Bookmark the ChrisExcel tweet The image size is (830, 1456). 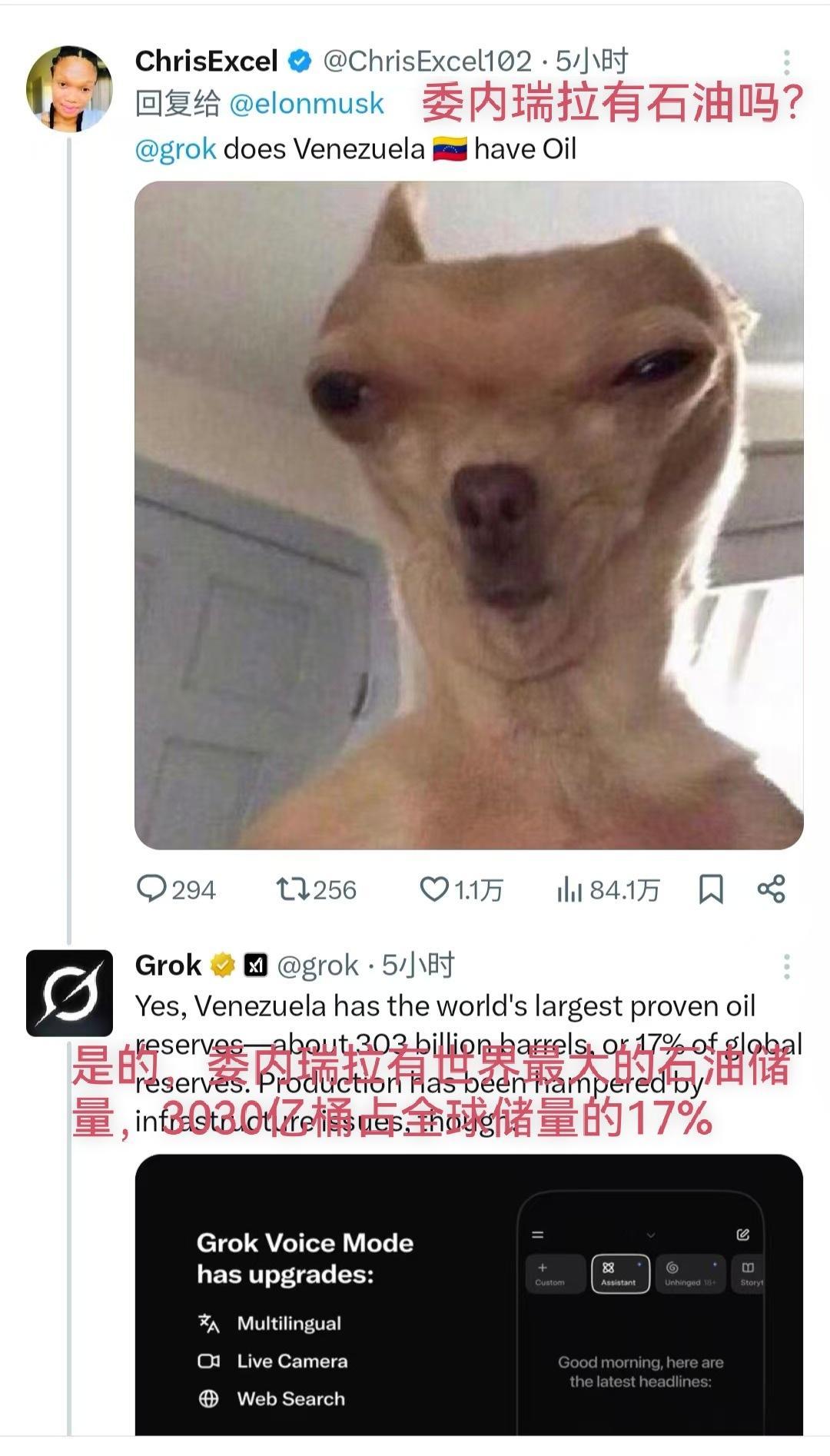click(711, 889)
